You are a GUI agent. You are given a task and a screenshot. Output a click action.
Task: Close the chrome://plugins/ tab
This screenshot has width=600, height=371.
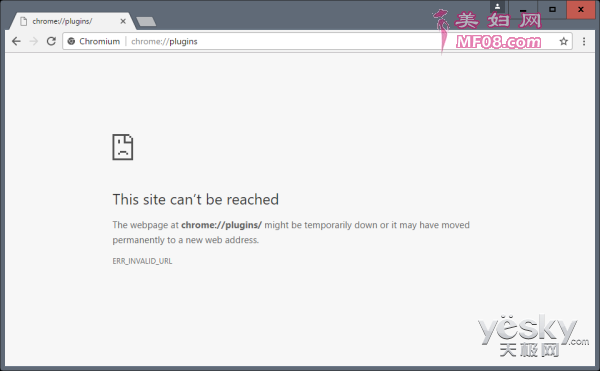coord(123,21)
